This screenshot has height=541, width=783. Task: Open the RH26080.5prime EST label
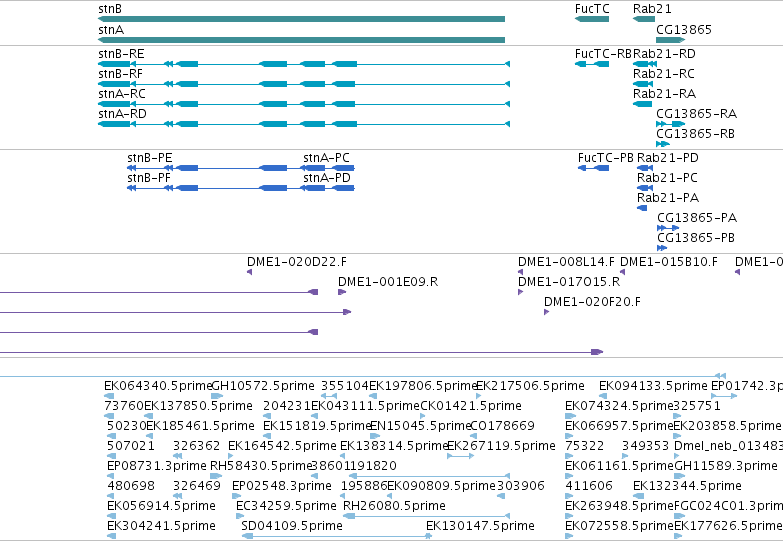tap(394, 506)
